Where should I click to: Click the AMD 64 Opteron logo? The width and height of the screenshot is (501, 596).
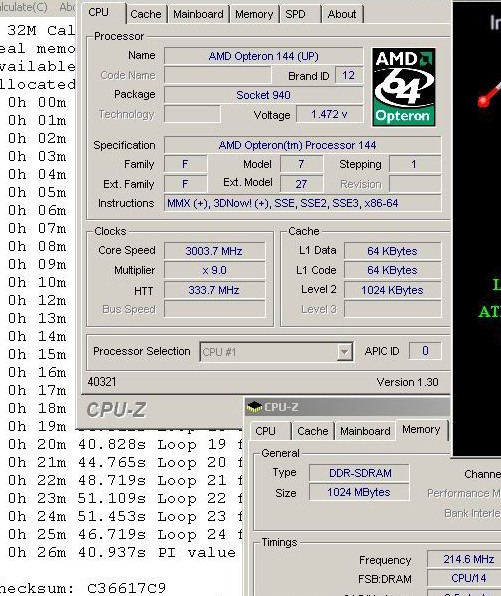pos(404,87)
